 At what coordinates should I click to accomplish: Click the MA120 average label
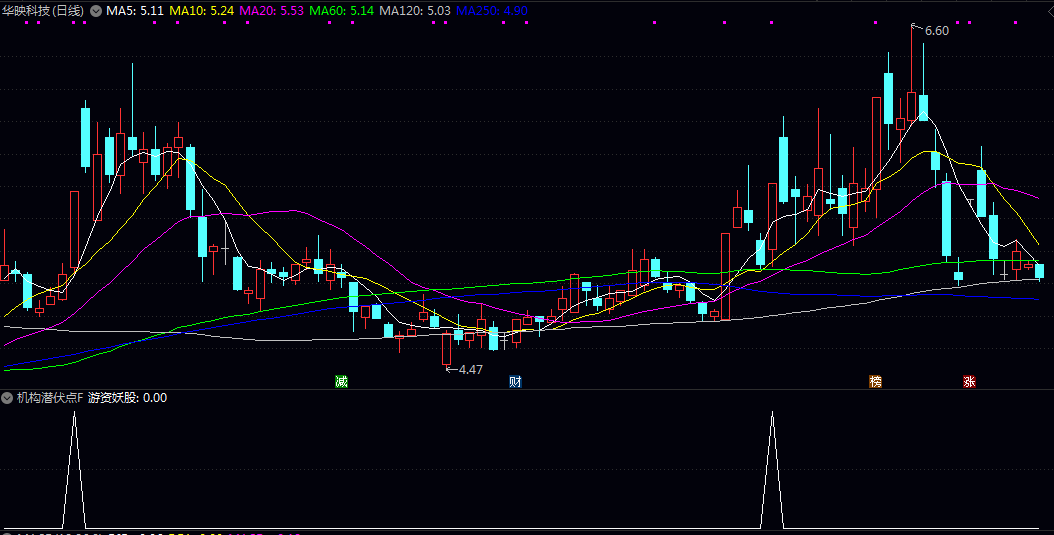(414, 10)
